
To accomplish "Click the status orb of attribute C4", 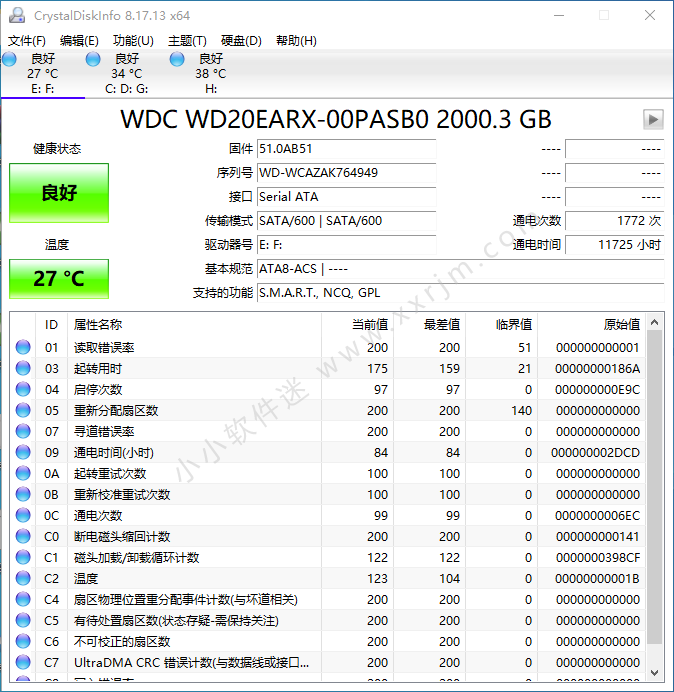I will coord(23,599).
